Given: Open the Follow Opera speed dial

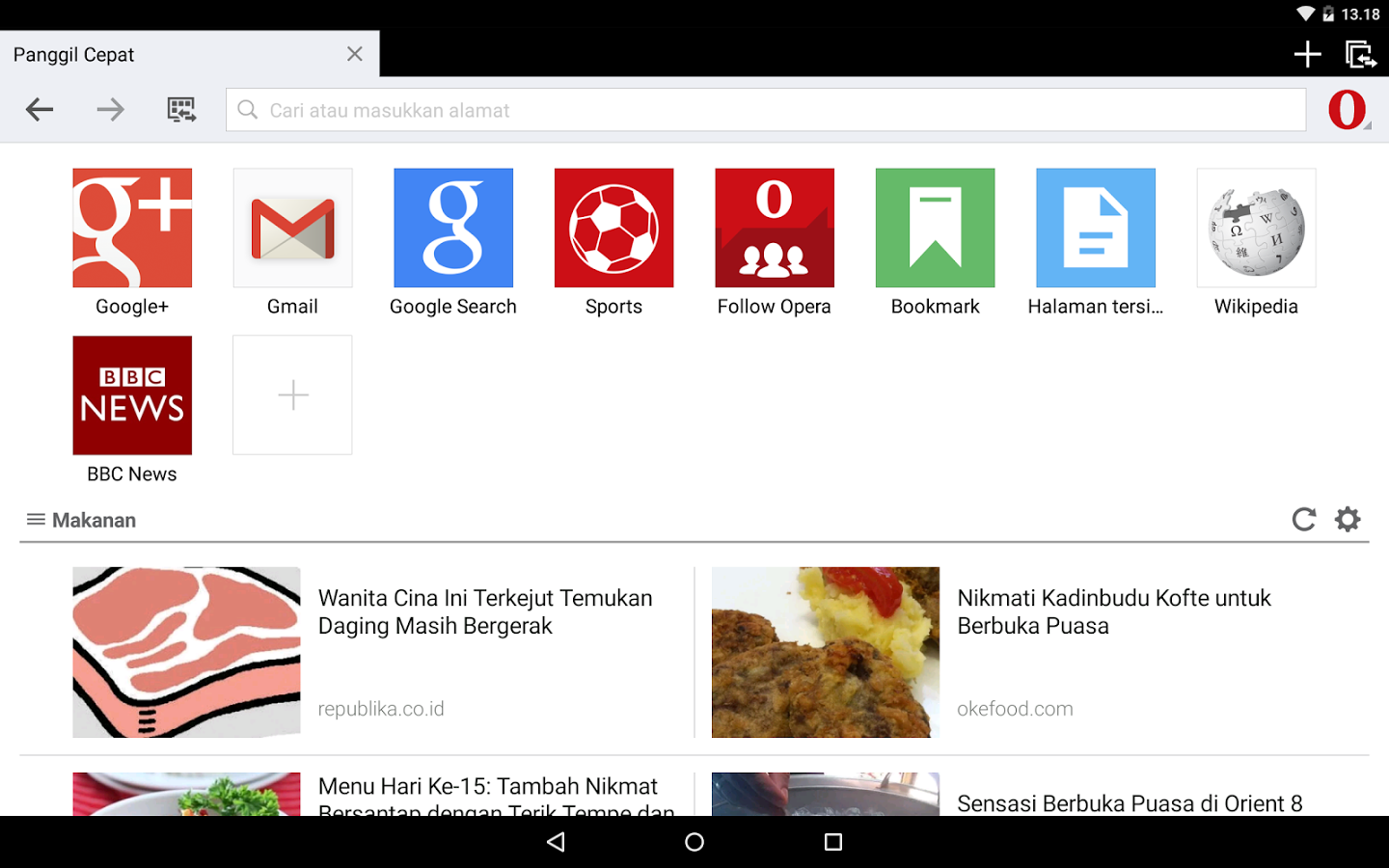Looking at the screenshot, I should [x=775, y=228].
